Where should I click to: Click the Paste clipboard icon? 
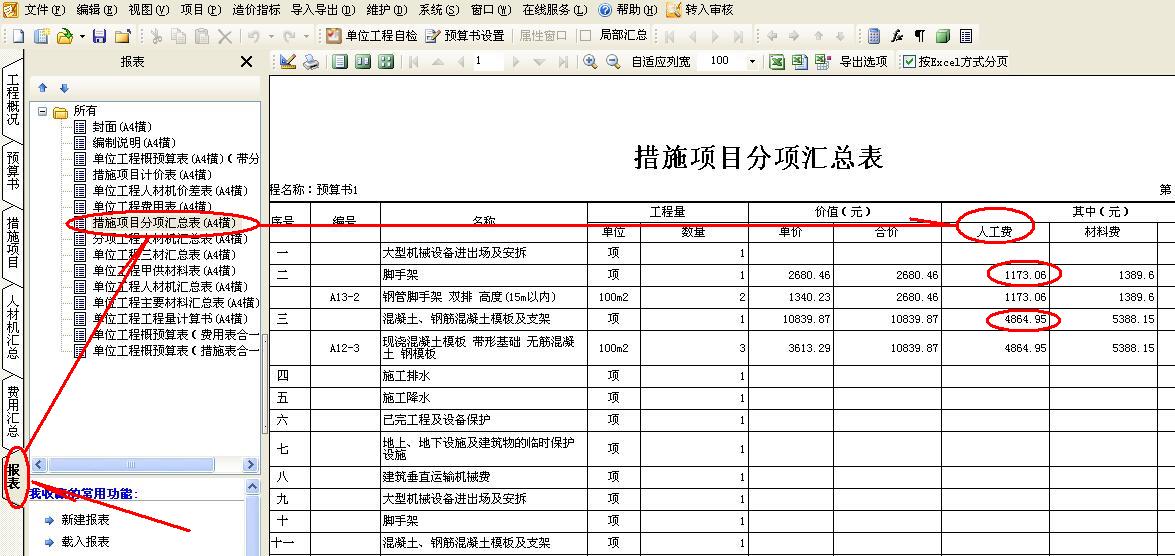[201, 36]
